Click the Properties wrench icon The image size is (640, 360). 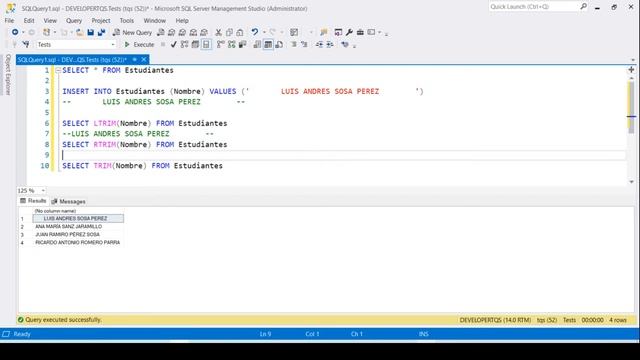[349, 32]
